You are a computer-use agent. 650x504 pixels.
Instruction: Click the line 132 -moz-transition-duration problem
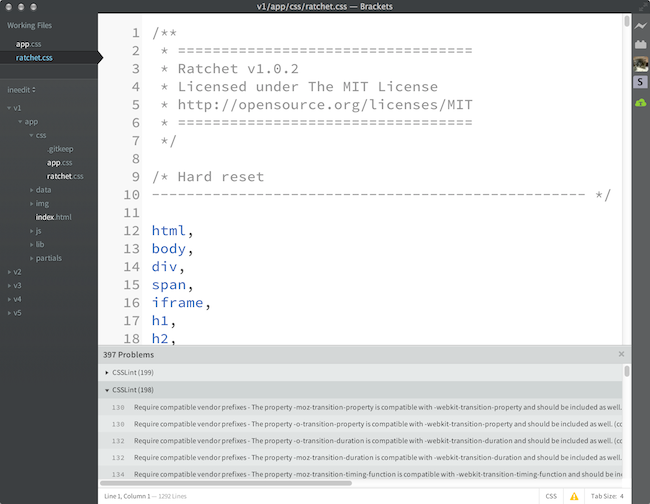360,458
